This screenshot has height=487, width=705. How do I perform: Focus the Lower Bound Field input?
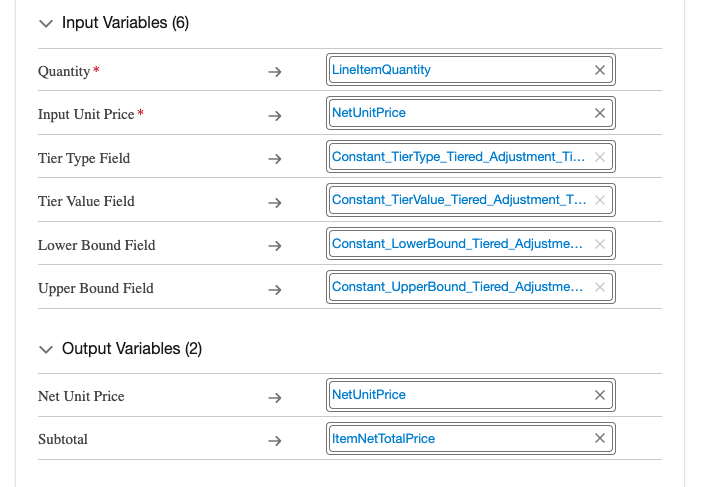(458, 244)
